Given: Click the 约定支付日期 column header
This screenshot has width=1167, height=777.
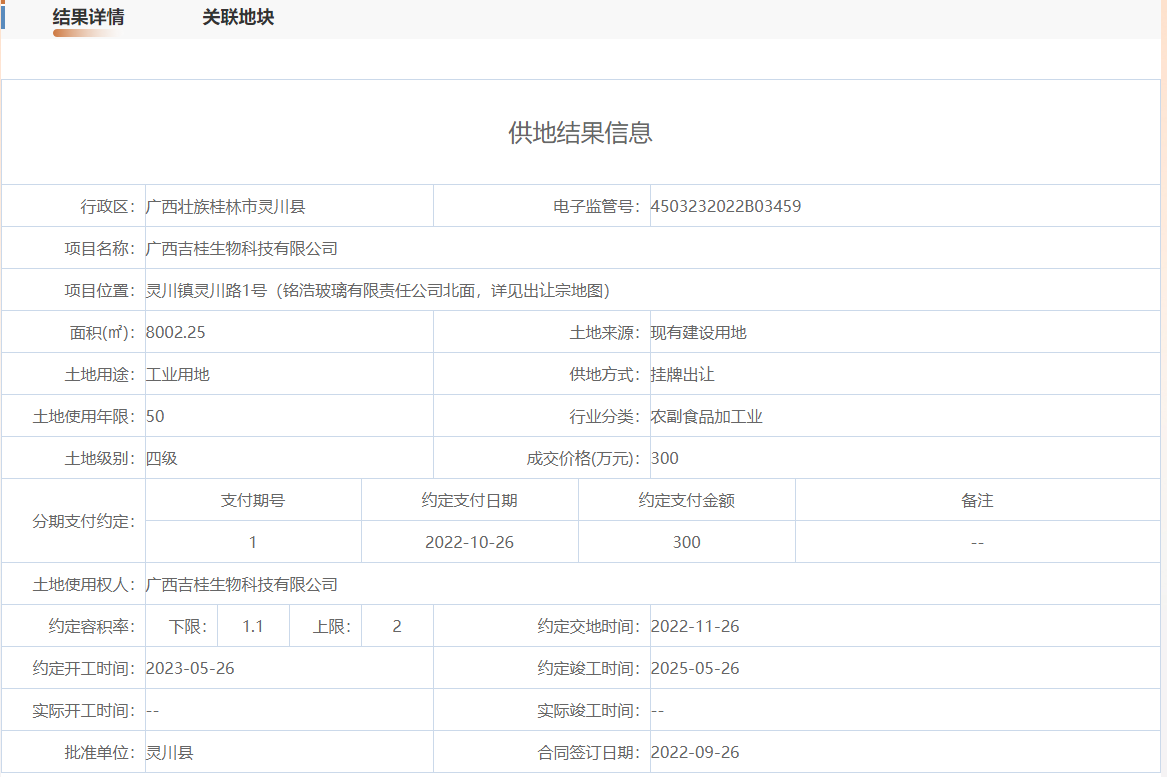Looking at the screenshot, I should (469, 500).
